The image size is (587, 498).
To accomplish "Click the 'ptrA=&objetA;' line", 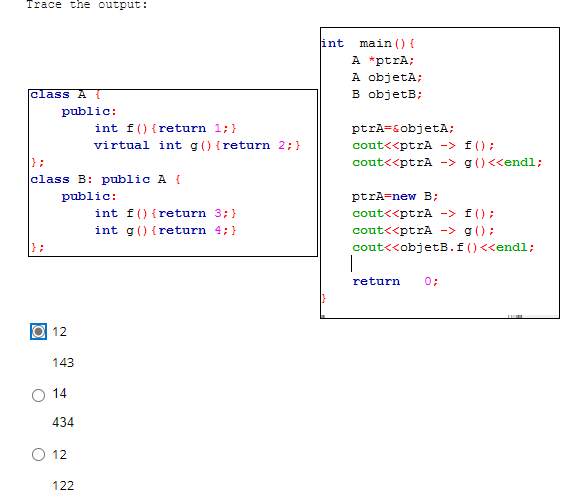I will 403,128.
